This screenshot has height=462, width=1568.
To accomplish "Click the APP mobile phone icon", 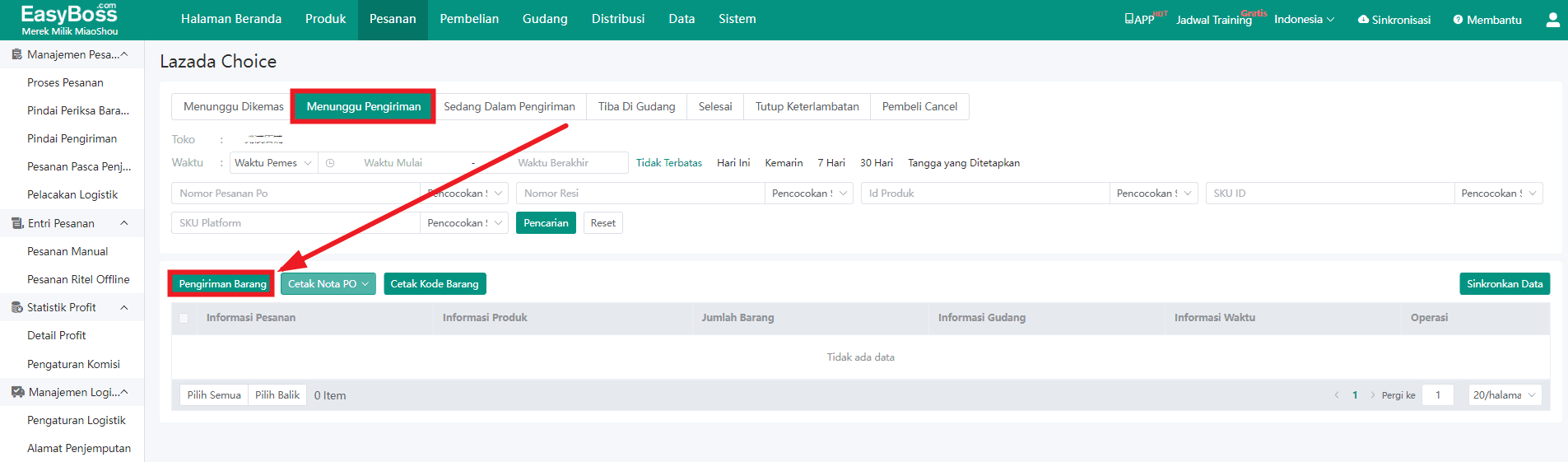I will (x=1129, y=19).
